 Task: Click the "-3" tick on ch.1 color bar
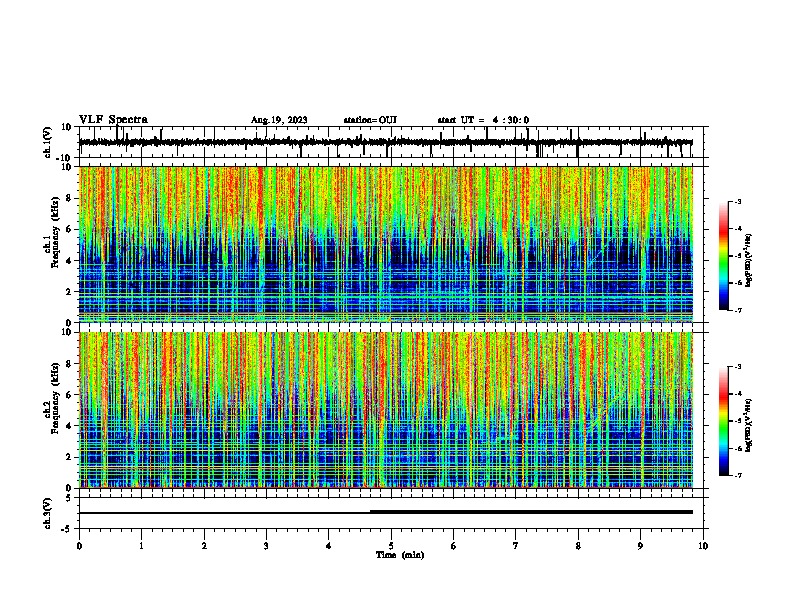(x=738, y=201)
